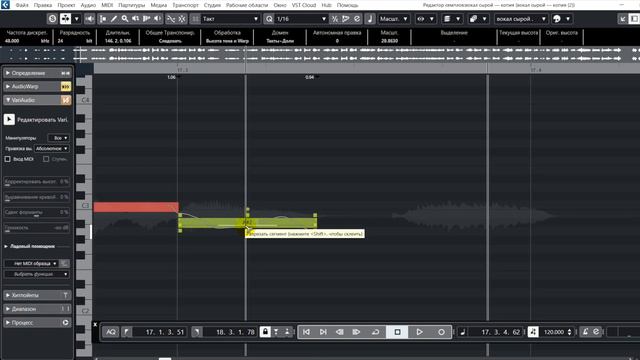Click the 120.000 tempo value field
This screenshot has width=640, height=360.
[x=553, y=332]
